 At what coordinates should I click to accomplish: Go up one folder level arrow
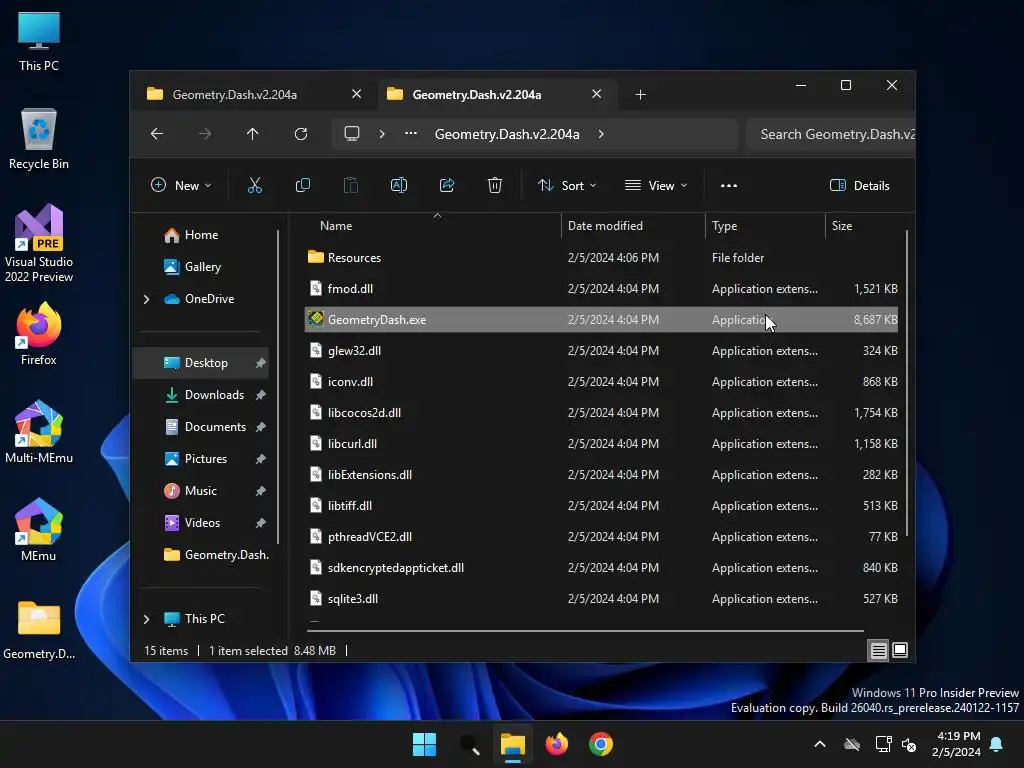(253, 134)
